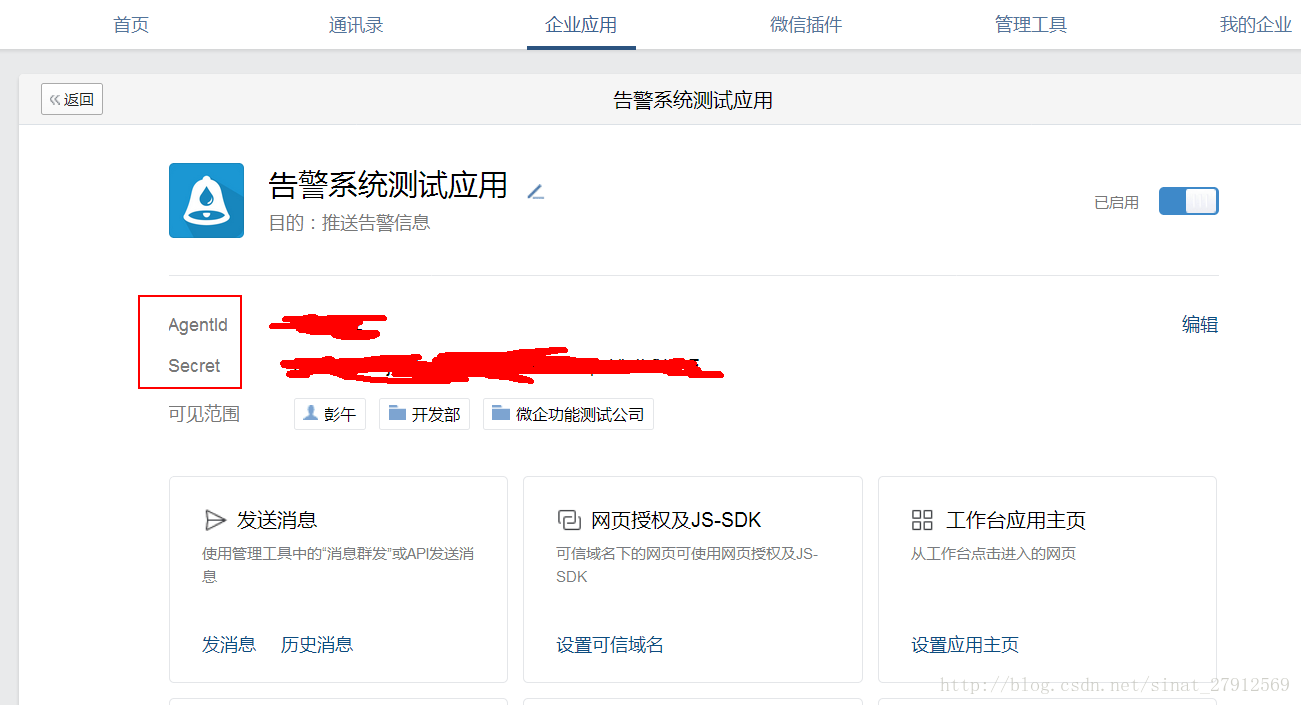Switch to the 微信插件 tab

pyautogui.click(x=806, y=24)
